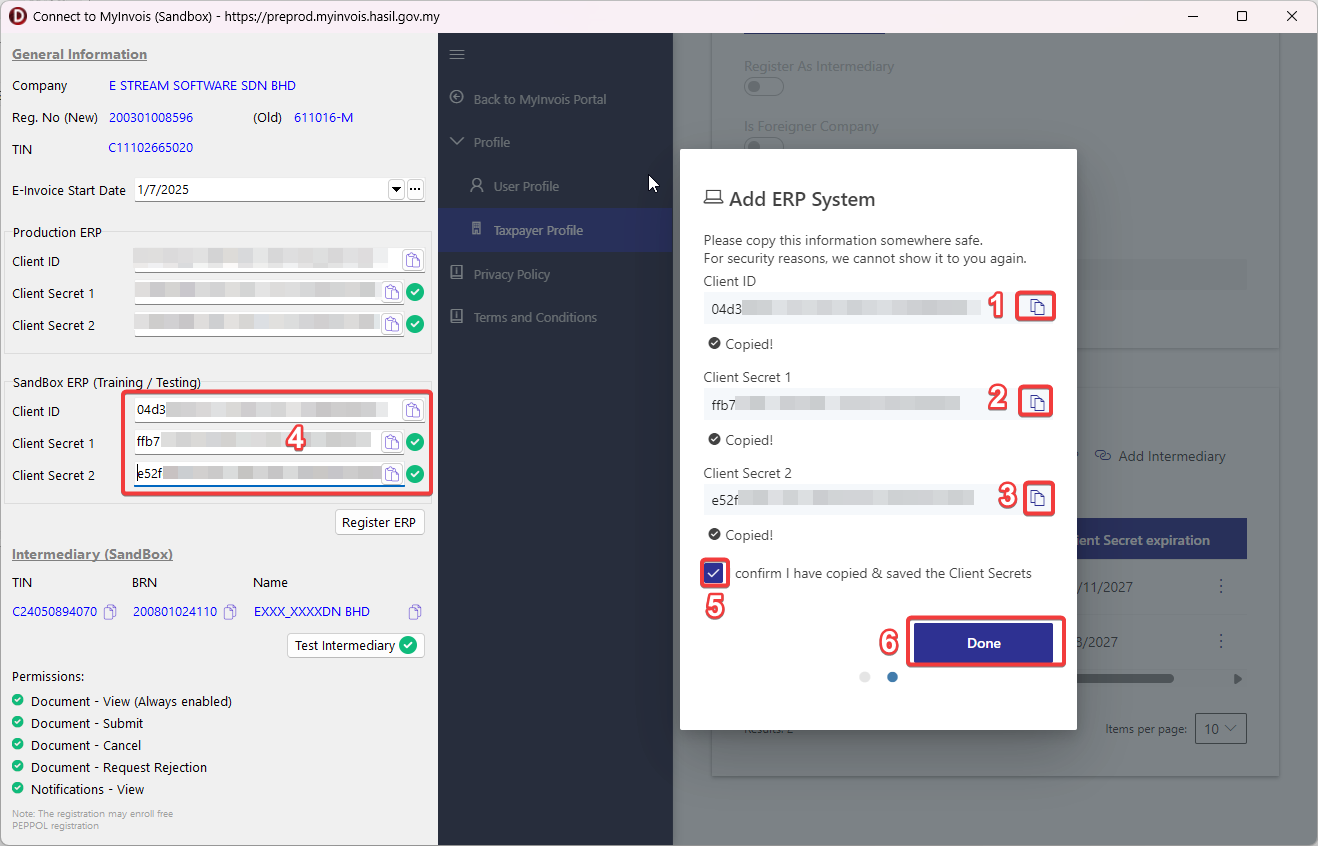Paste into SandBox ERP Client Secret 1
The height and width of the screenshot is (846, 1318).
click(x=392, y=442)
